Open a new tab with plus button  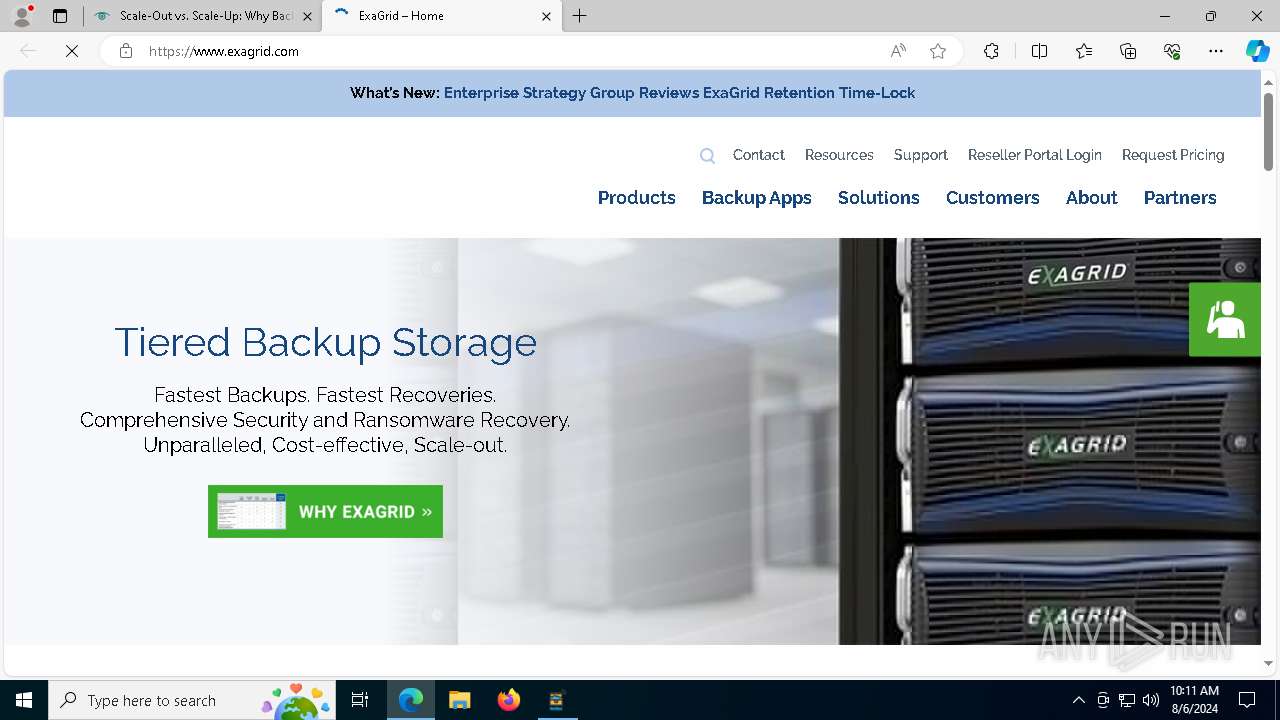580,16
